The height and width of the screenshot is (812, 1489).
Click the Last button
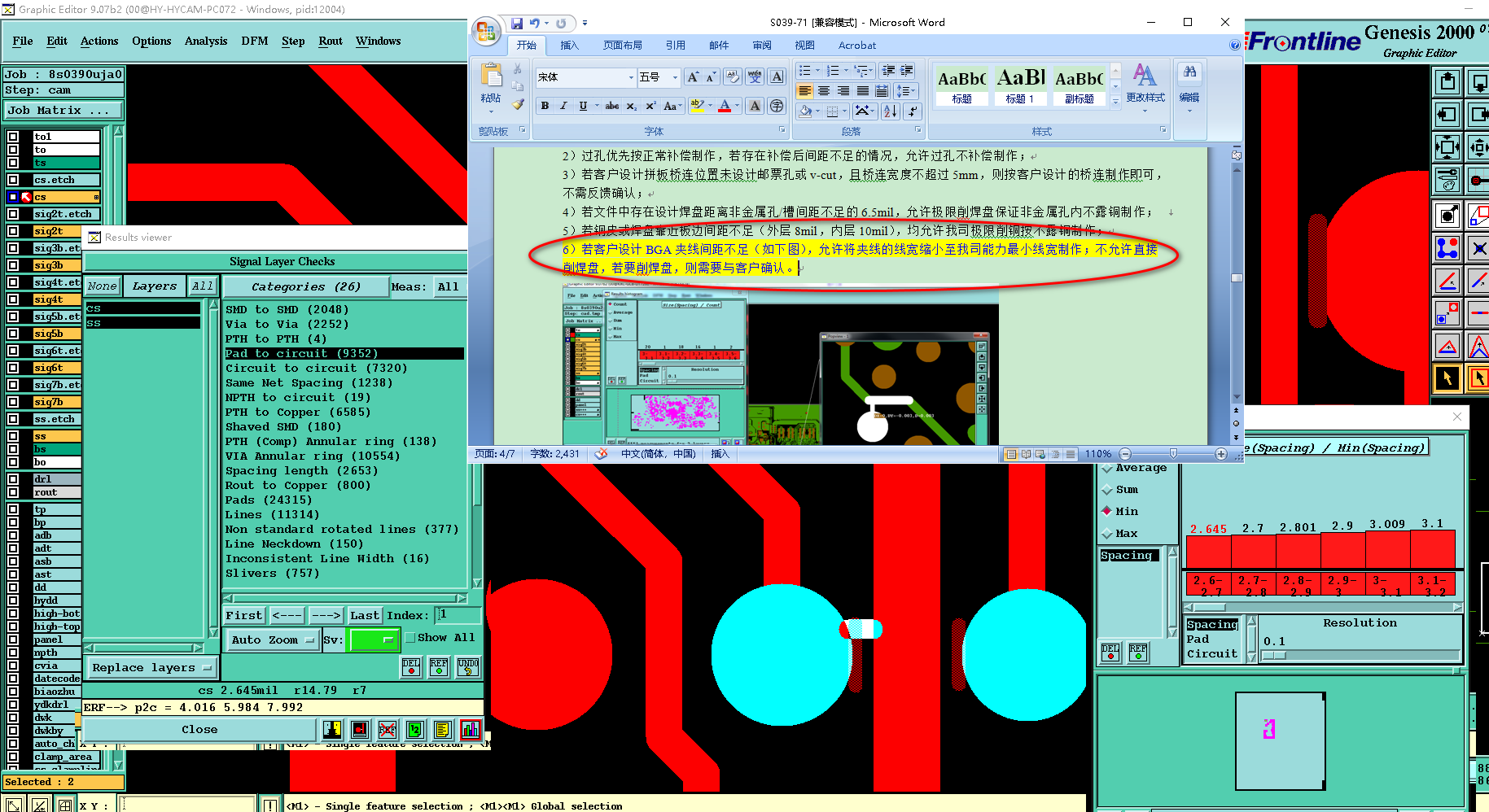(365, 615)
